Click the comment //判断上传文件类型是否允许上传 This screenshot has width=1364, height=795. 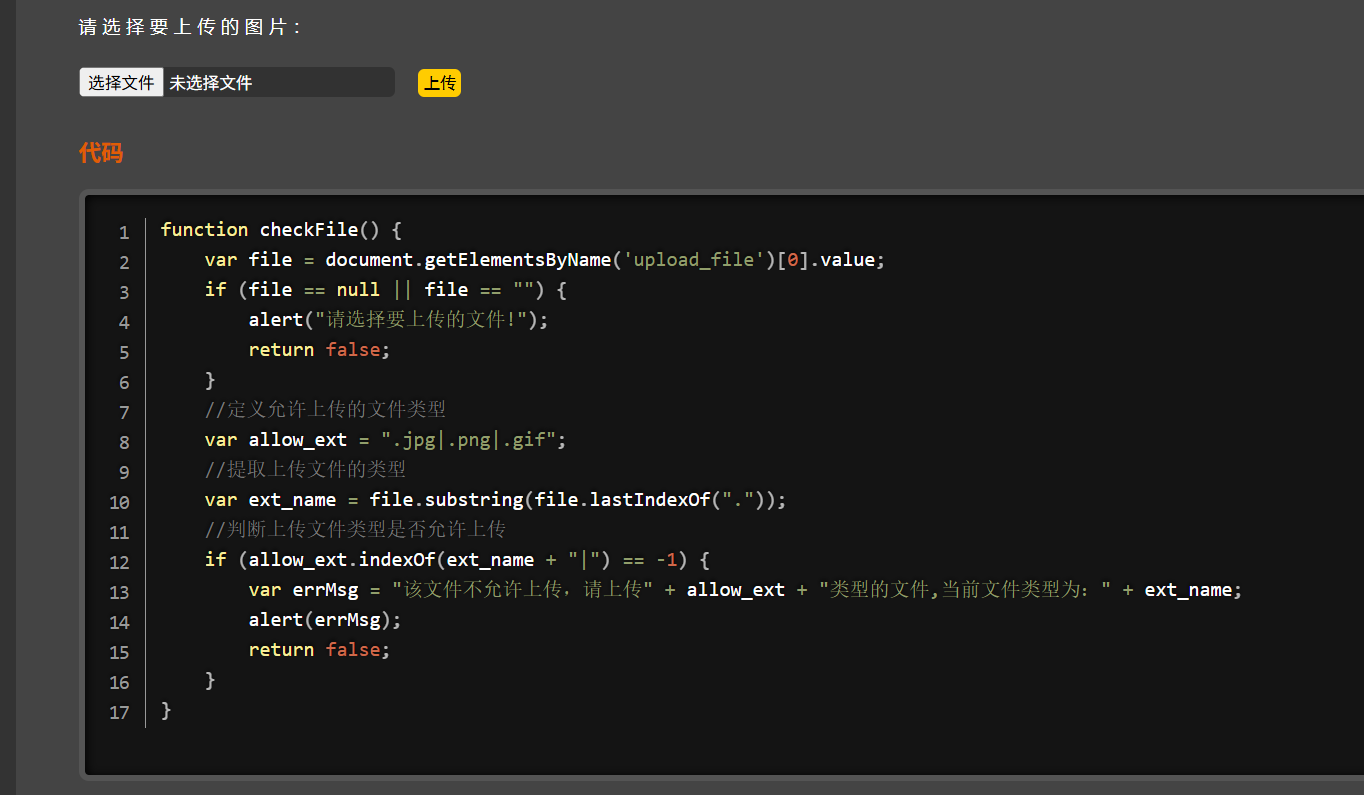click(355, 530)
